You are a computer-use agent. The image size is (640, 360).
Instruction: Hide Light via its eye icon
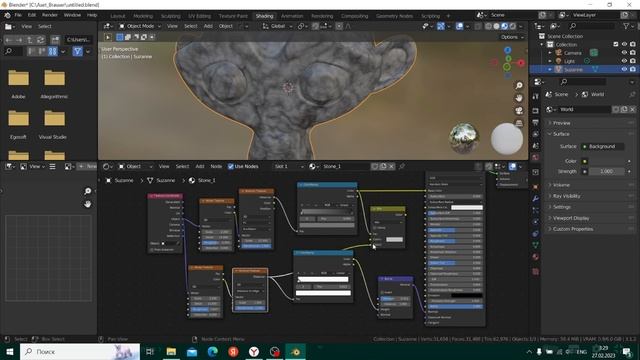click(x=624, y=61)
